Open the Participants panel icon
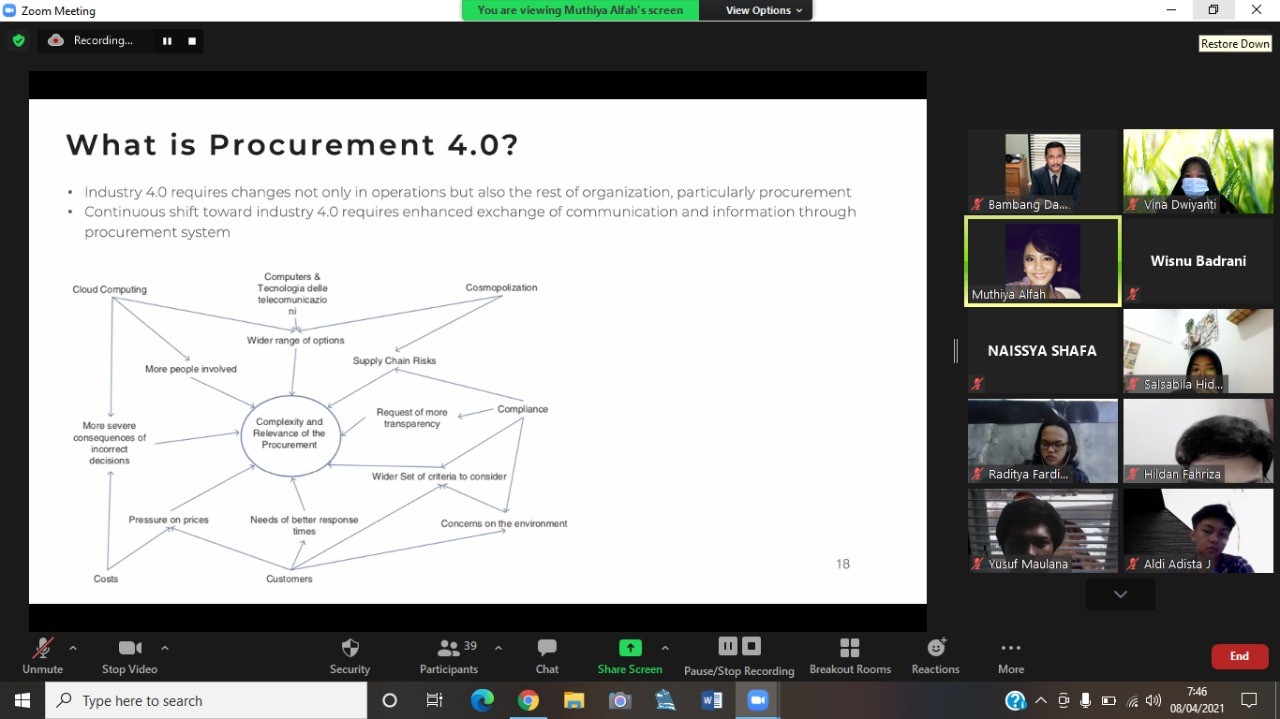Viewport: 1280px width, 719px height. coord(449,648)
